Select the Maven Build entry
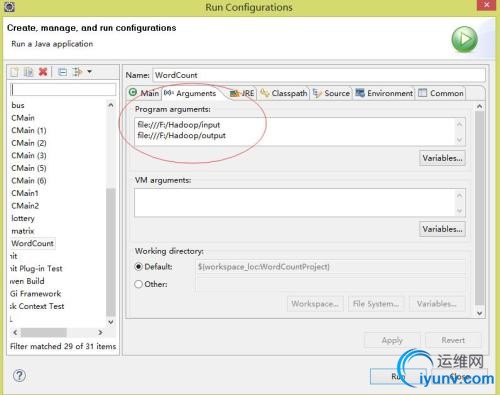Screen dimensions: 500x395 click(27, 281)
